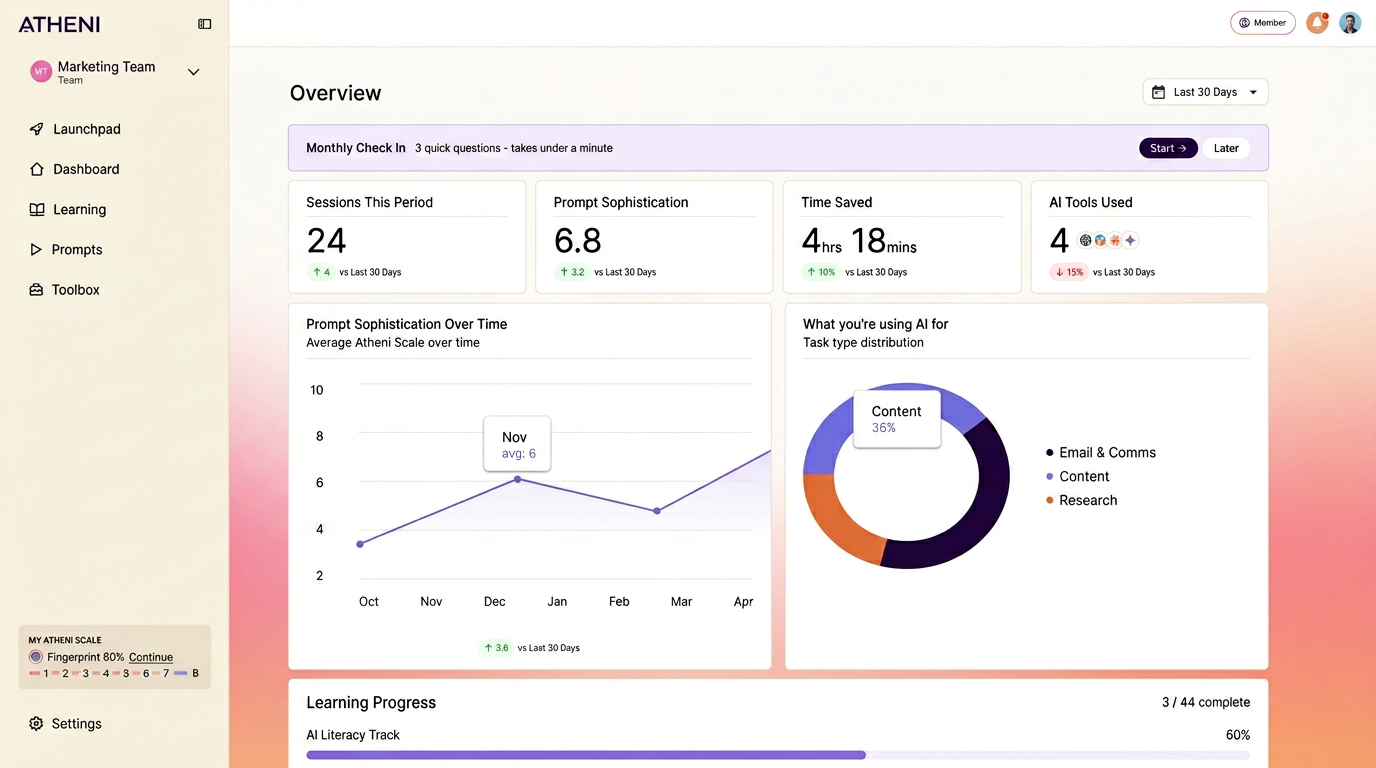Image resolution: width=1376 pixels, height=768 pixels.
Task: Click the Marketing Team MT avatar
Action: click(x=41, y=72)
